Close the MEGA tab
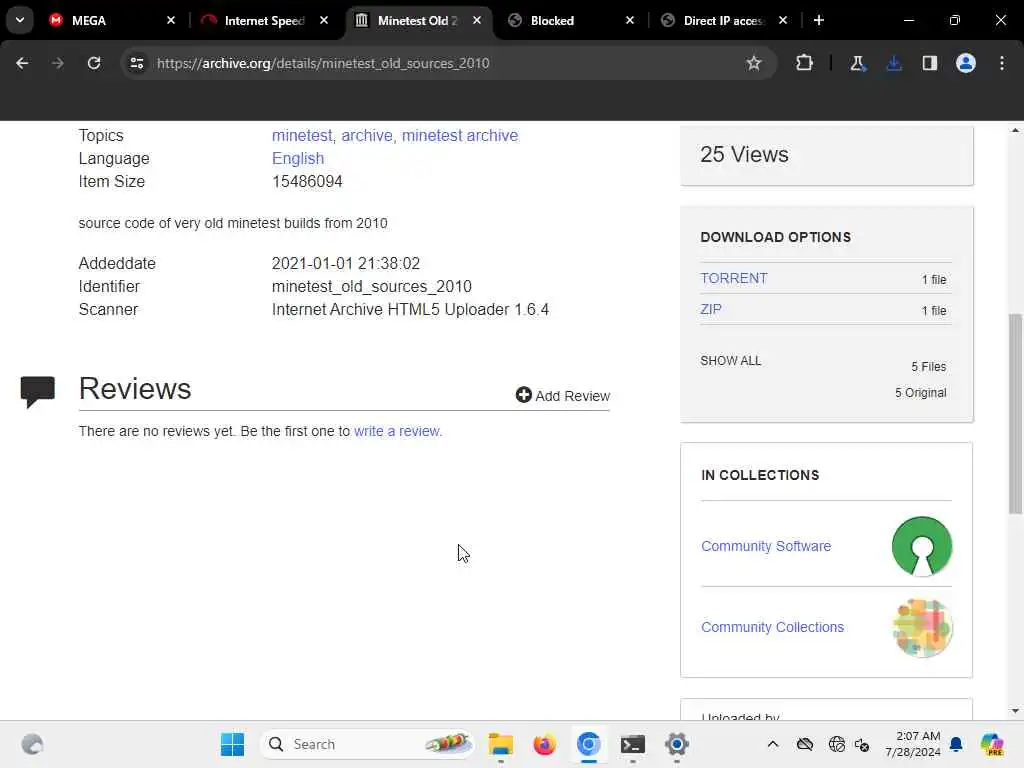Viewport: 1024px width, 768px height. coord(171,20)
